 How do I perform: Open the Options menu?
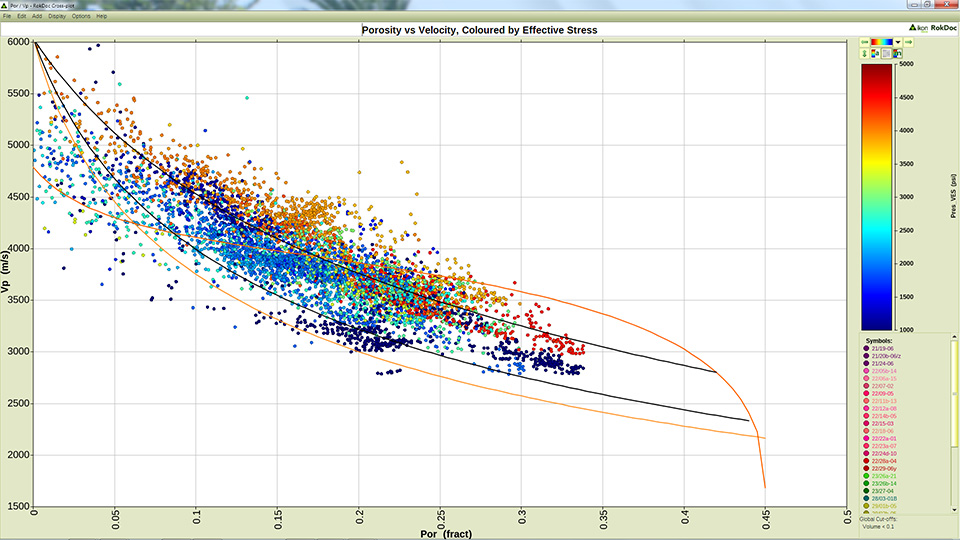tap(81, 17)
